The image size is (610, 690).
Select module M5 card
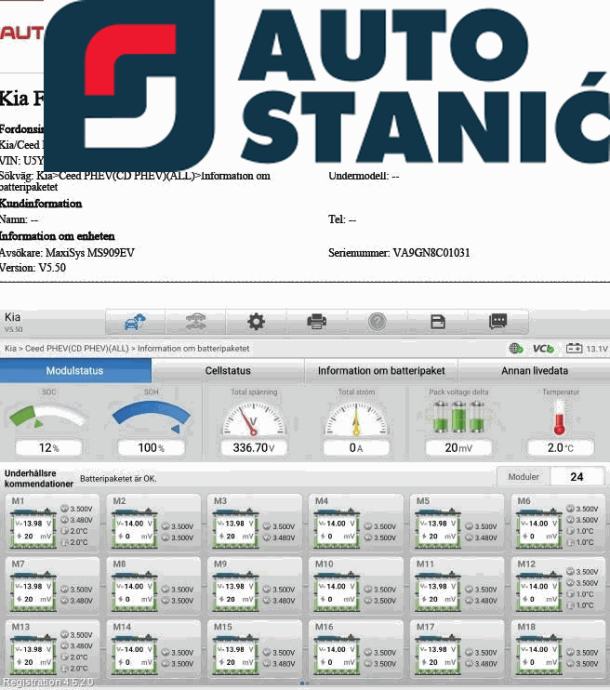[x=457, y=523]
